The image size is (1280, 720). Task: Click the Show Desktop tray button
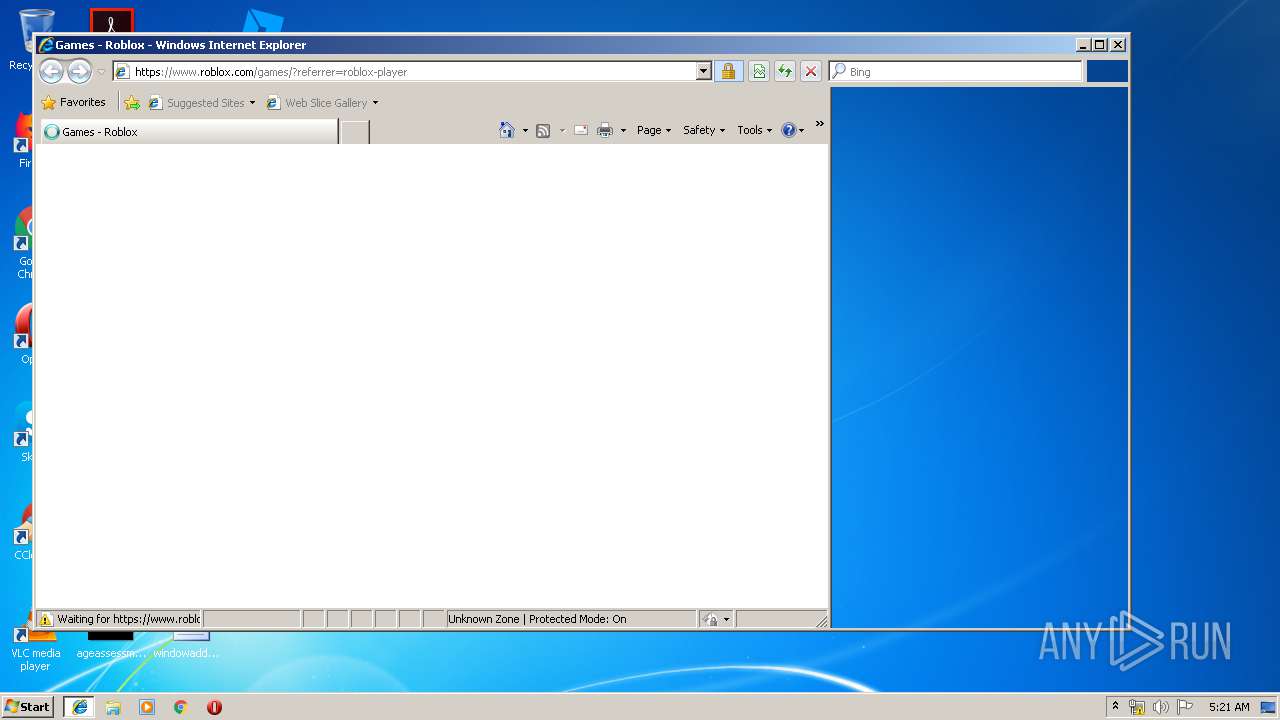coord(1269,707)
